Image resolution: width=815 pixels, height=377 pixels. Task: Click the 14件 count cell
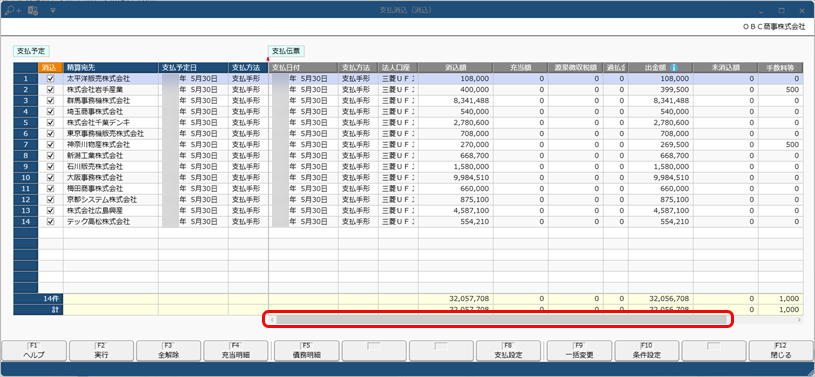coord(38,299)
